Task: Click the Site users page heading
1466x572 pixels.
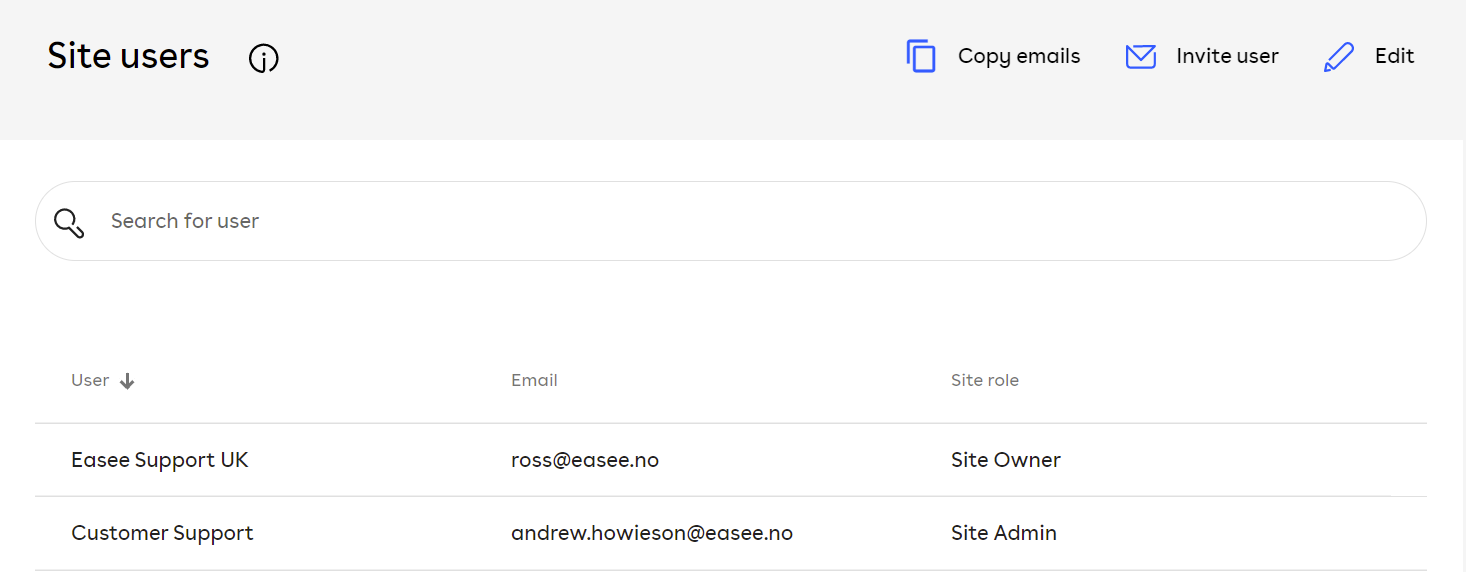Action: click(128, 56)
